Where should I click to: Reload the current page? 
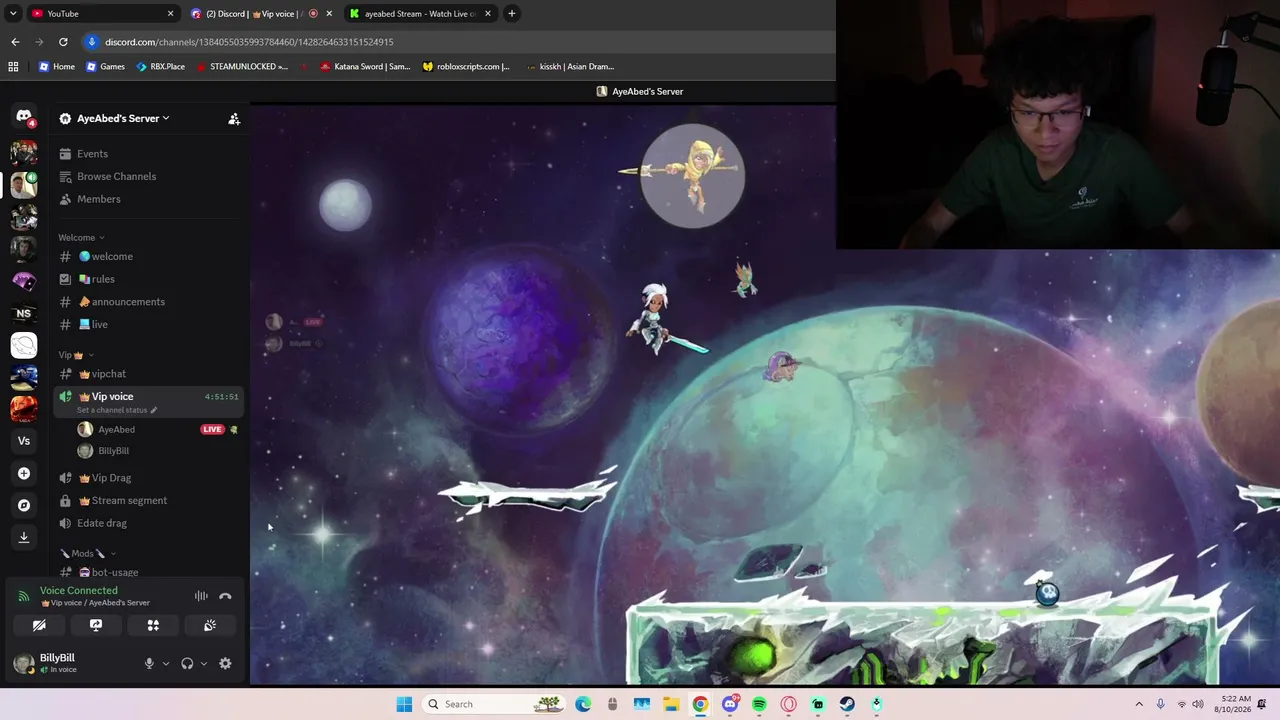pos(63,42)
